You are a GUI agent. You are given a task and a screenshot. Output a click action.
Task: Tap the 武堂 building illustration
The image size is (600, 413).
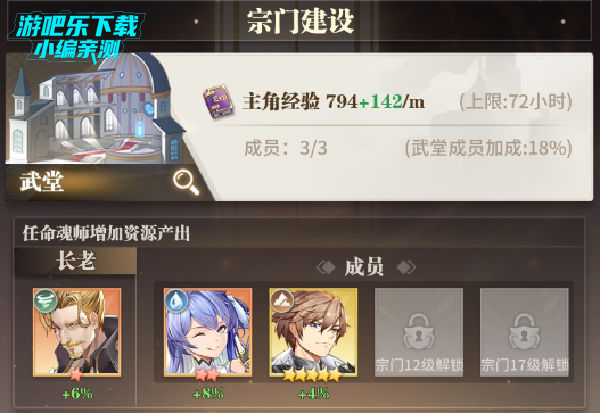(96, 109)
